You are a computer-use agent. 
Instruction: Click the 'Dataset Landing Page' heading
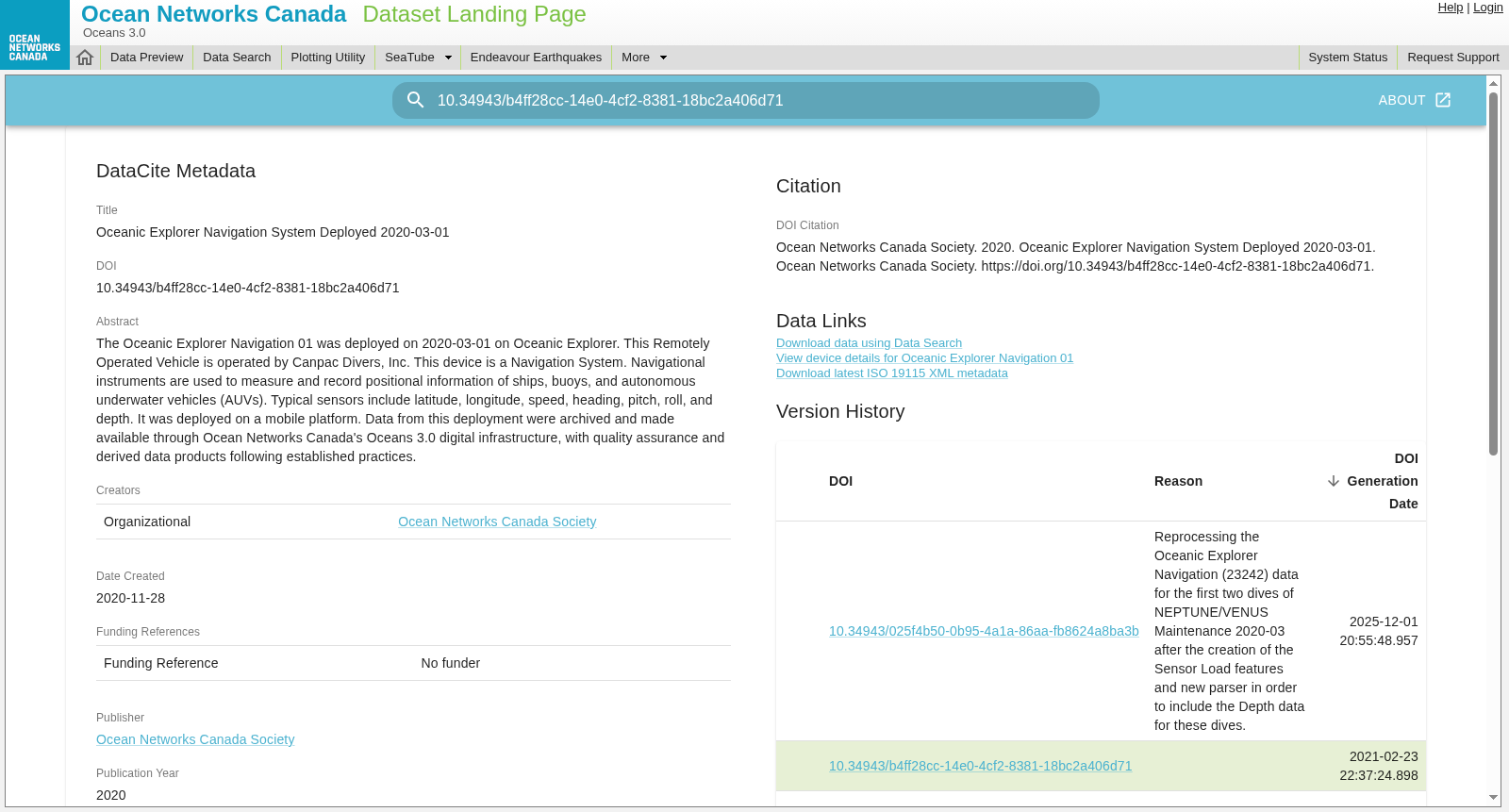tap(474, 14)
